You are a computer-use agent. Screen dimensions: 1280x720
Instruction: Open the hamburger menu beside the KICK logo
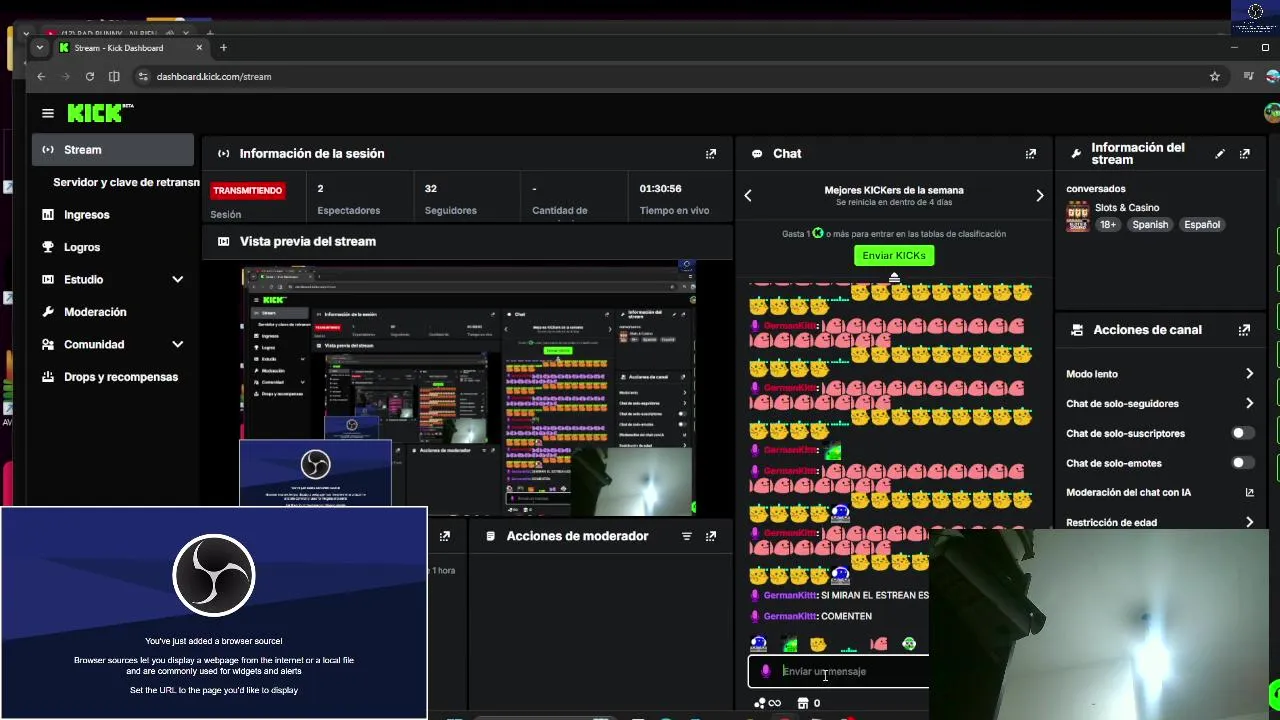(x=47, y=113)
